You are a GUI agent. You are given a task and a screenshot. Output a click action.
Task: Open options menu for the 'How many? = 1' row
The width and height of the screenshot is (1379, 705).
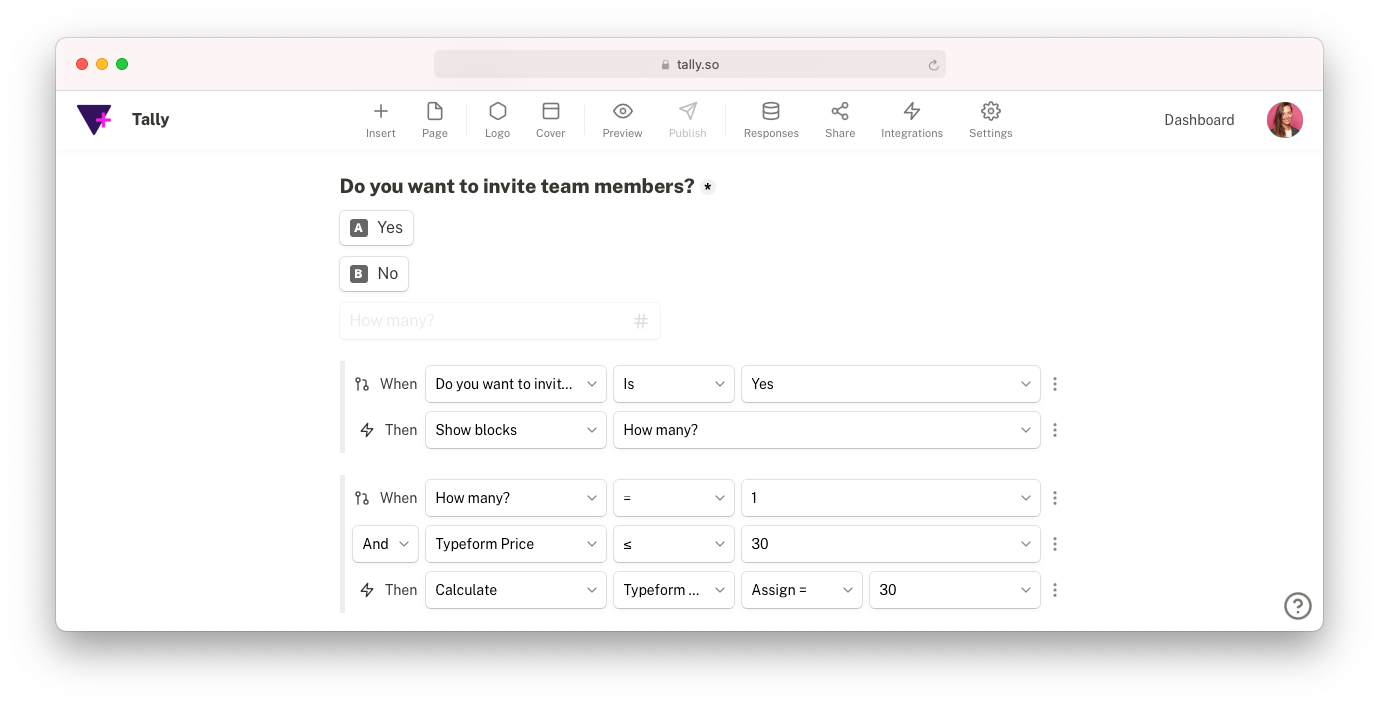tap(1055, 498)
